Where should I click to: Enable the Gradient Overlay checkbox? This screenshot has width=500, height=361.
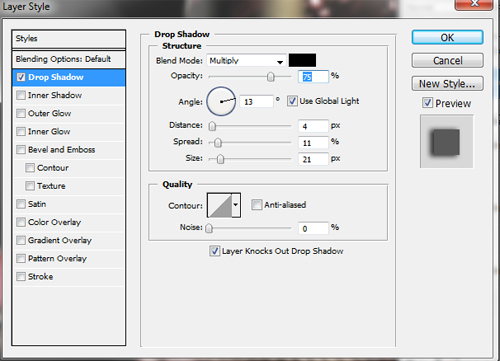click(x=21, y=240)
